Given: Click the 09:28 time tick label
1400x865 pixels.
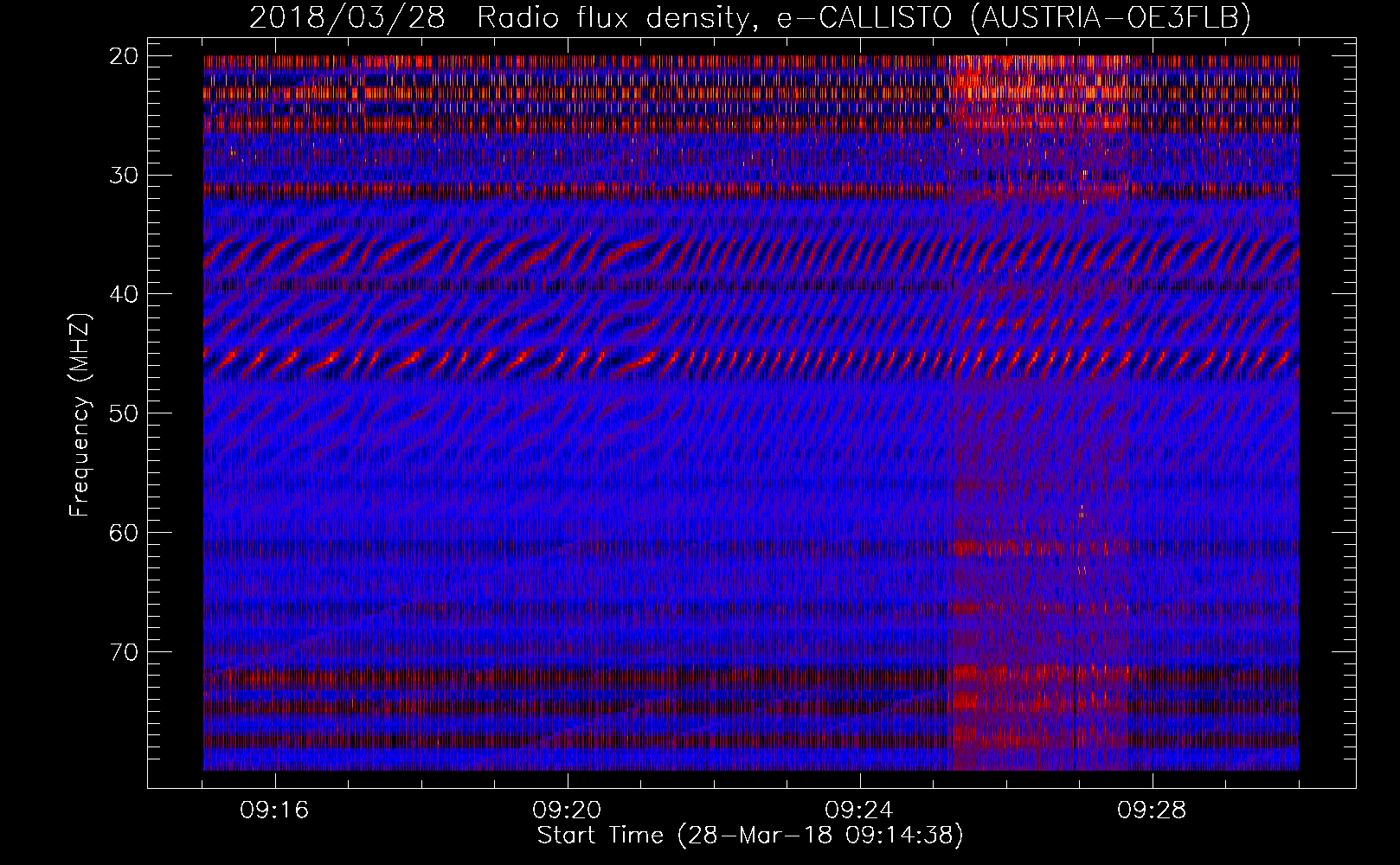Looking at the screenshot, I should [1152, 811].
